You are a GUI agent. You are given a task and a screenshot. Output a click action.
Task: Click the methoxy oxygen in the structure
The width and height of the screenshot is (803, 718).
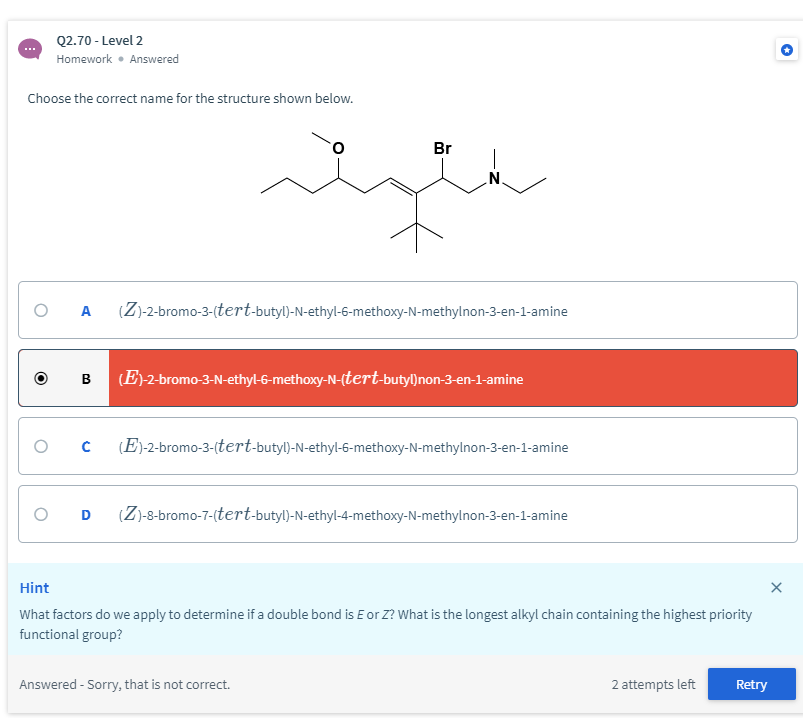pos(339,148)
